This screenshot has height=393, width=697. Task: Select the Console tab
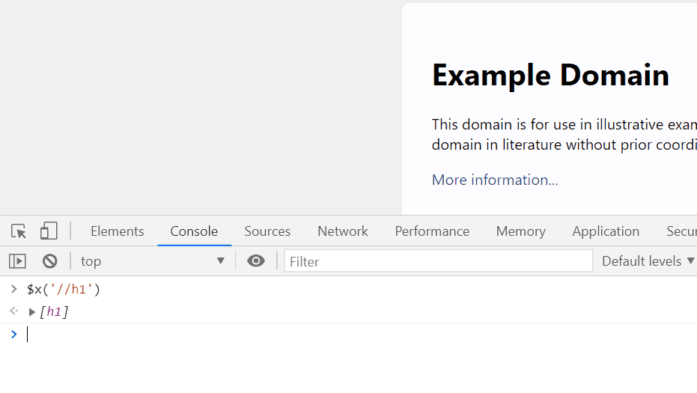pos(194,231)
